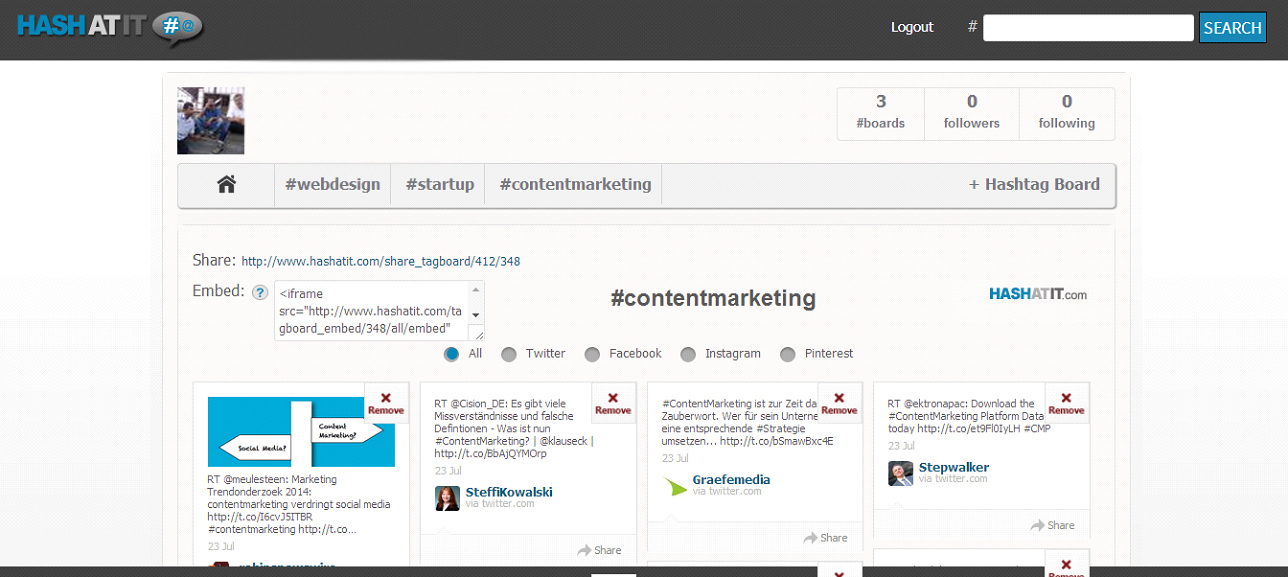The height and width of the screenshot is (577, 1288).
Task: Share the Graefemedia tweet
Action: (x=825, y=538)
